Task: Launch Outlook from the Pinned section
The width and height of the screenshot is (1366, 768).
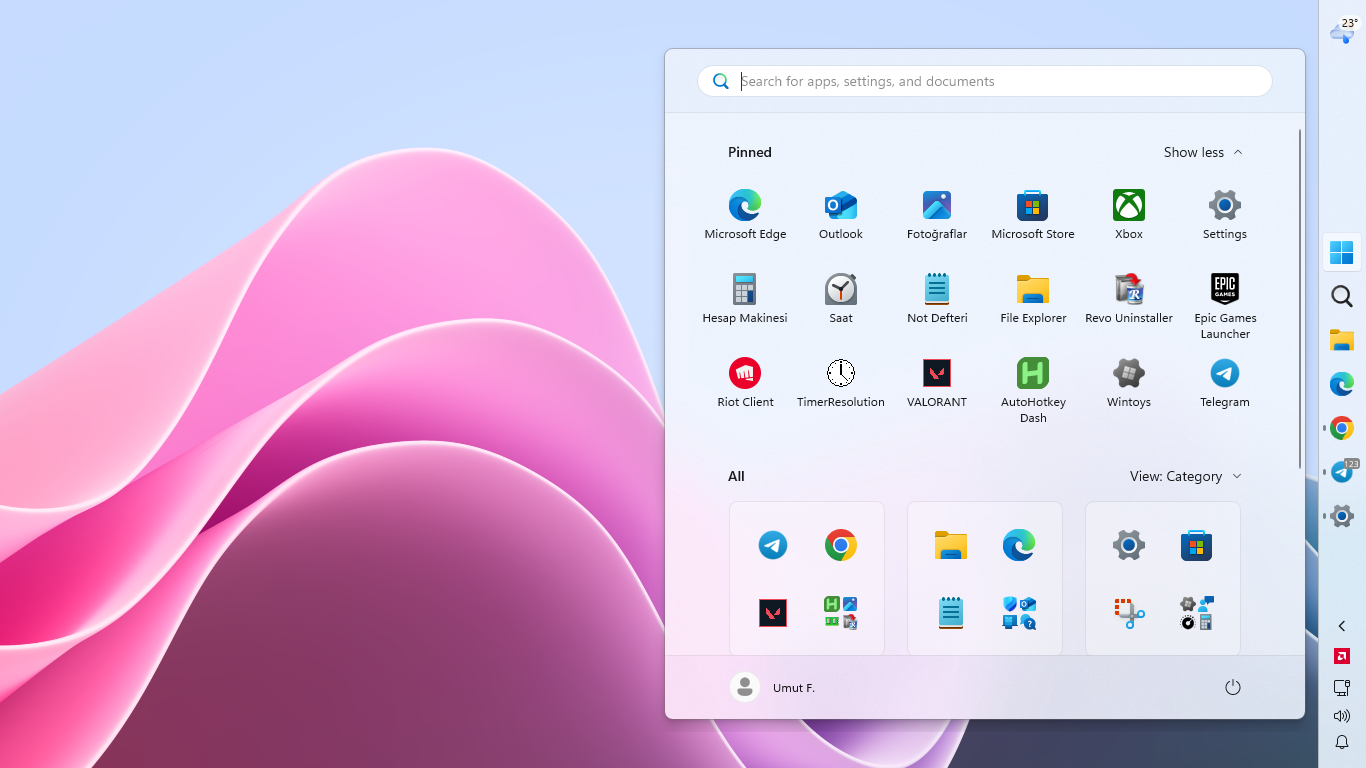Action: point(841,214)
